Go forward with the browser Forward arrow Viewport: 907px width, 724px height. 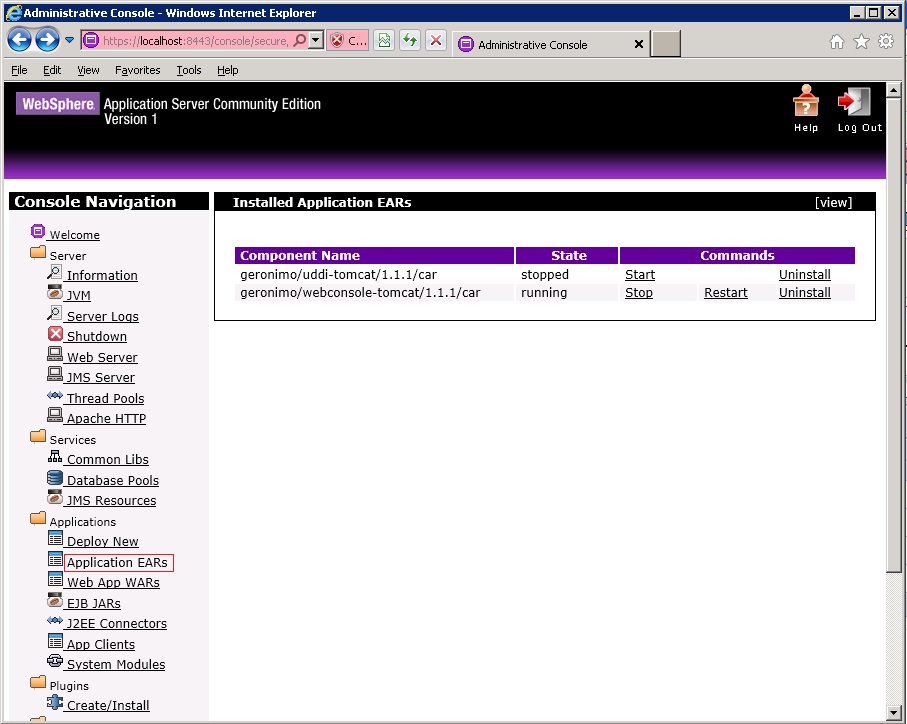(x=47, y=40)
